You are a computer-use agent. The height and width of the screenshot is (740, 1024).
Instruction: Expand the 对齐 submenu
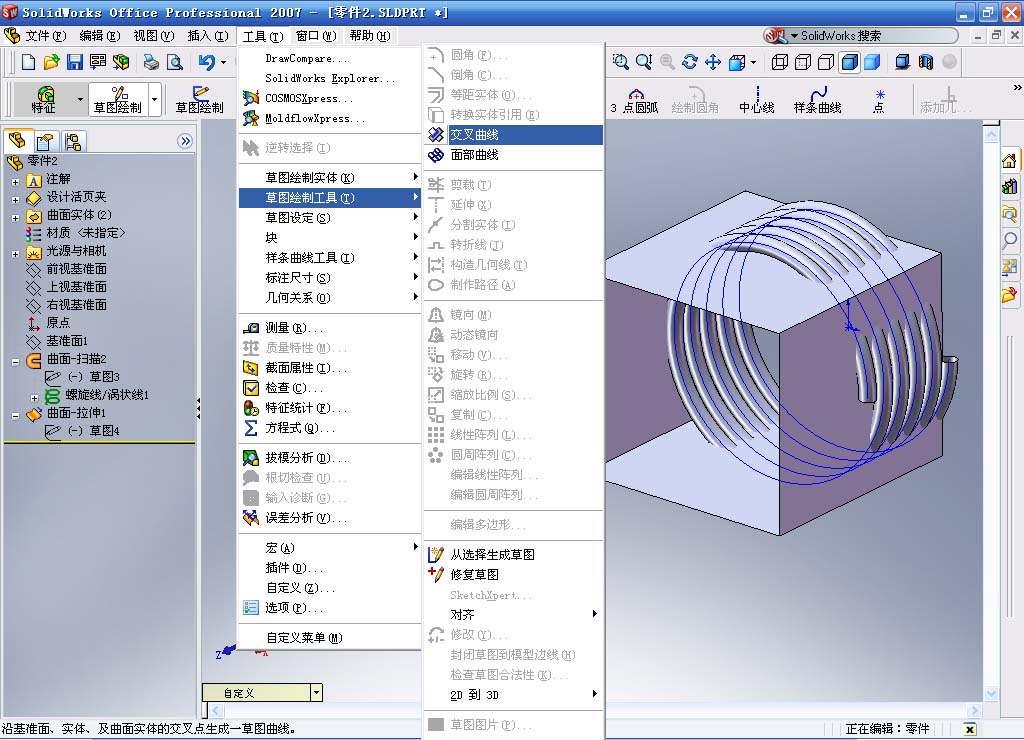coord(514,615)
